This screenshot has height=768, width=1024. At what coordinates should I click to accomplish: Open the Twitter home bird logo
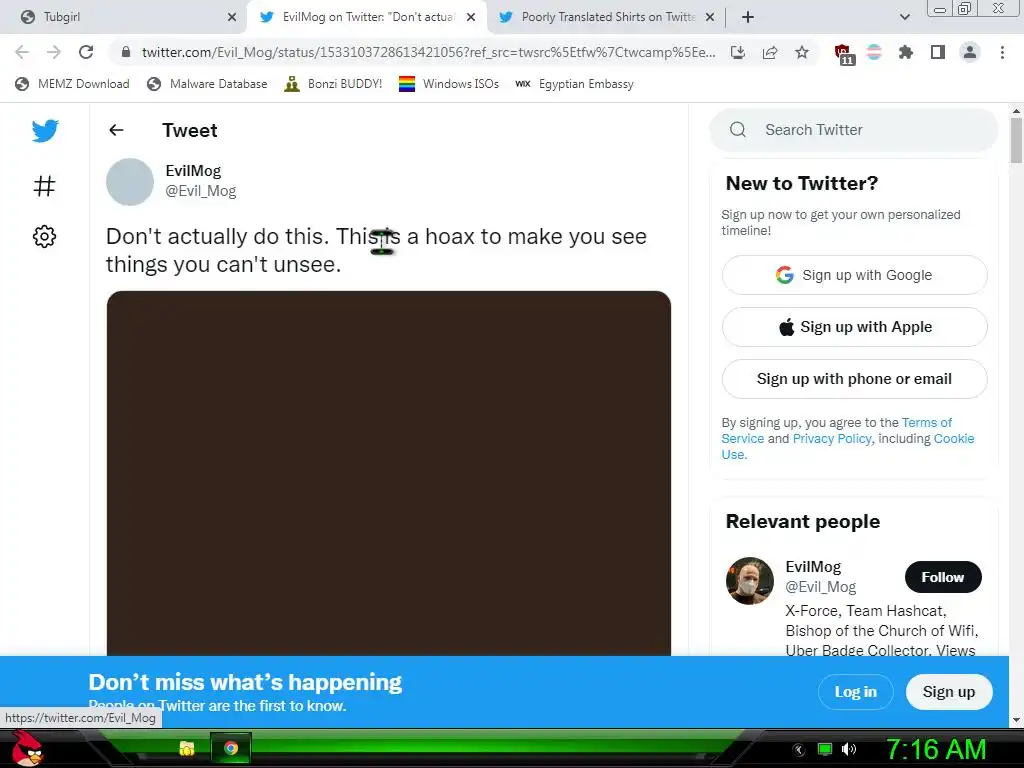(x=45, y=131)
